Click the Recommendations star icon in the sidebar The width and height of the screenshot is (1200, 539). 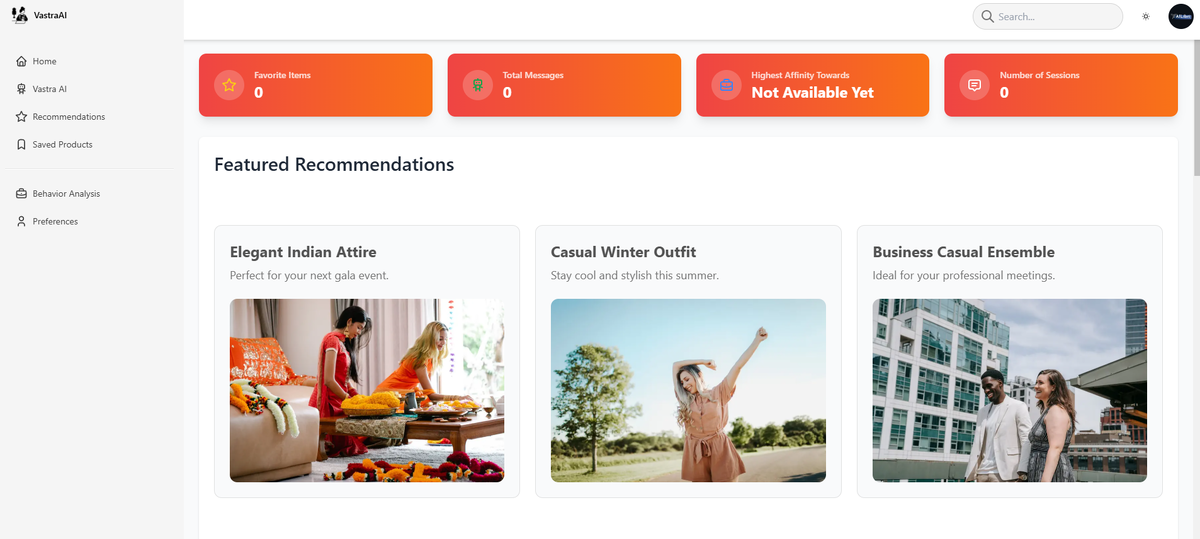(21, 117)
